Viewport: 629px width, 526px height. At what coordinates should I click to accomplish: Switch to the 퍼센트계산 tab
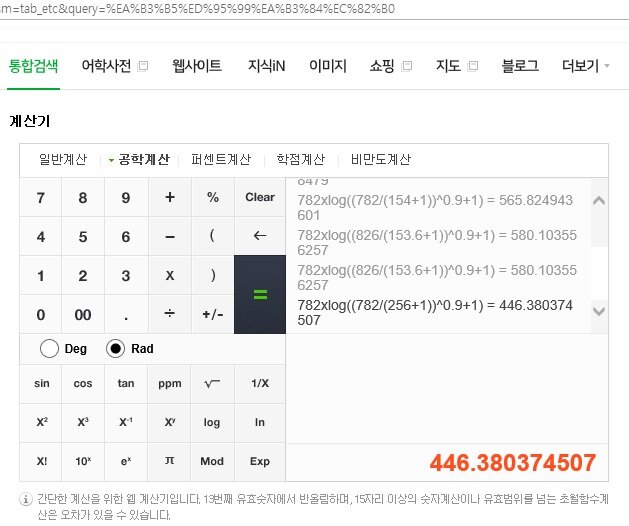[x=221, y=160]
